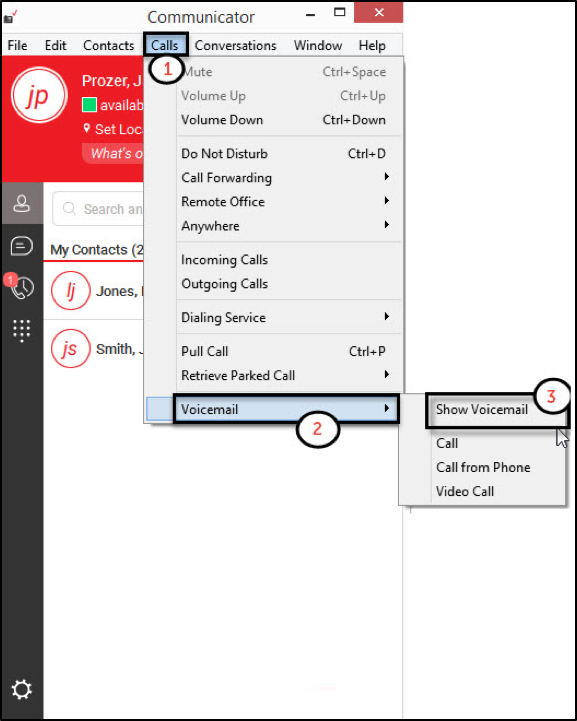The image size is (577, 721).
Task: Click the Jones contact avatar
Action: 70,291
